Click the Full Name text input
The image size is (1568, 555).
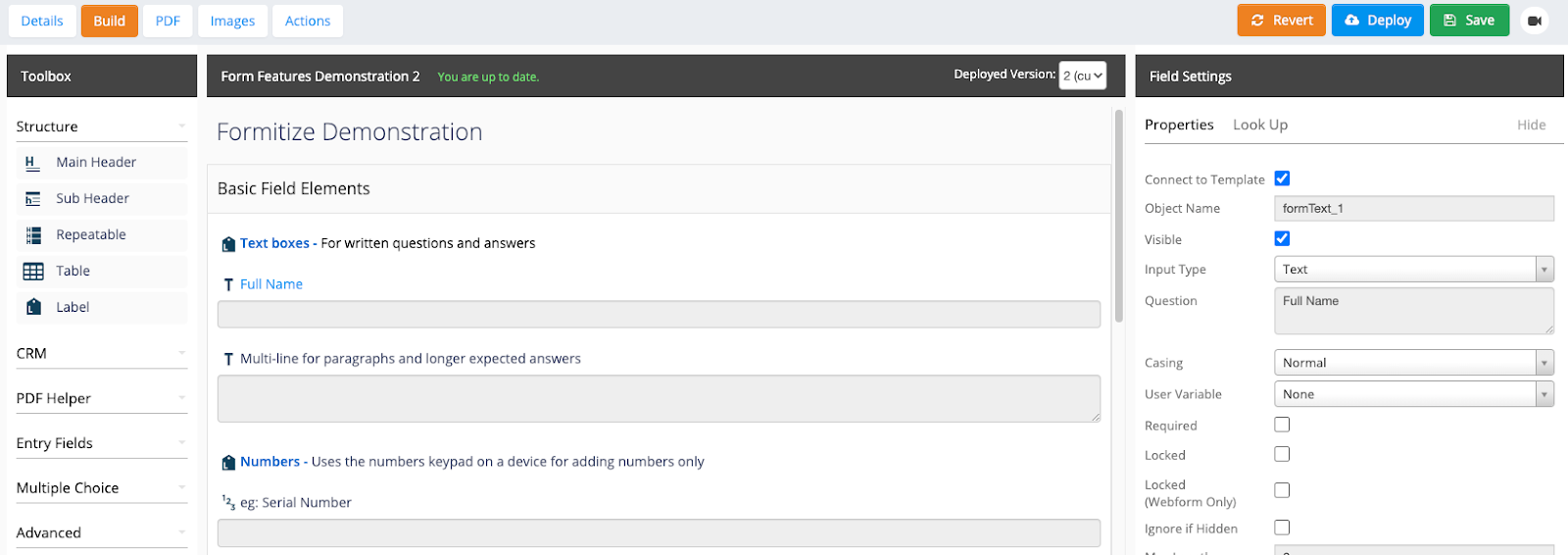click(659, 314)
